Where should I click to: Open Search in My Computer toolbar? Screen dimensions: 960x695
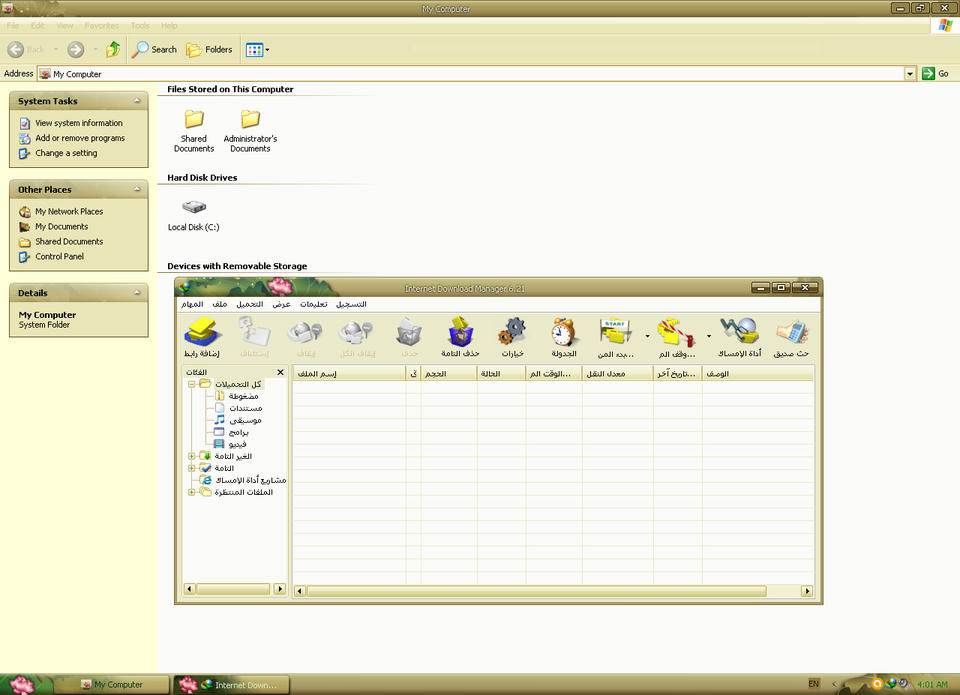pos(156,50)
